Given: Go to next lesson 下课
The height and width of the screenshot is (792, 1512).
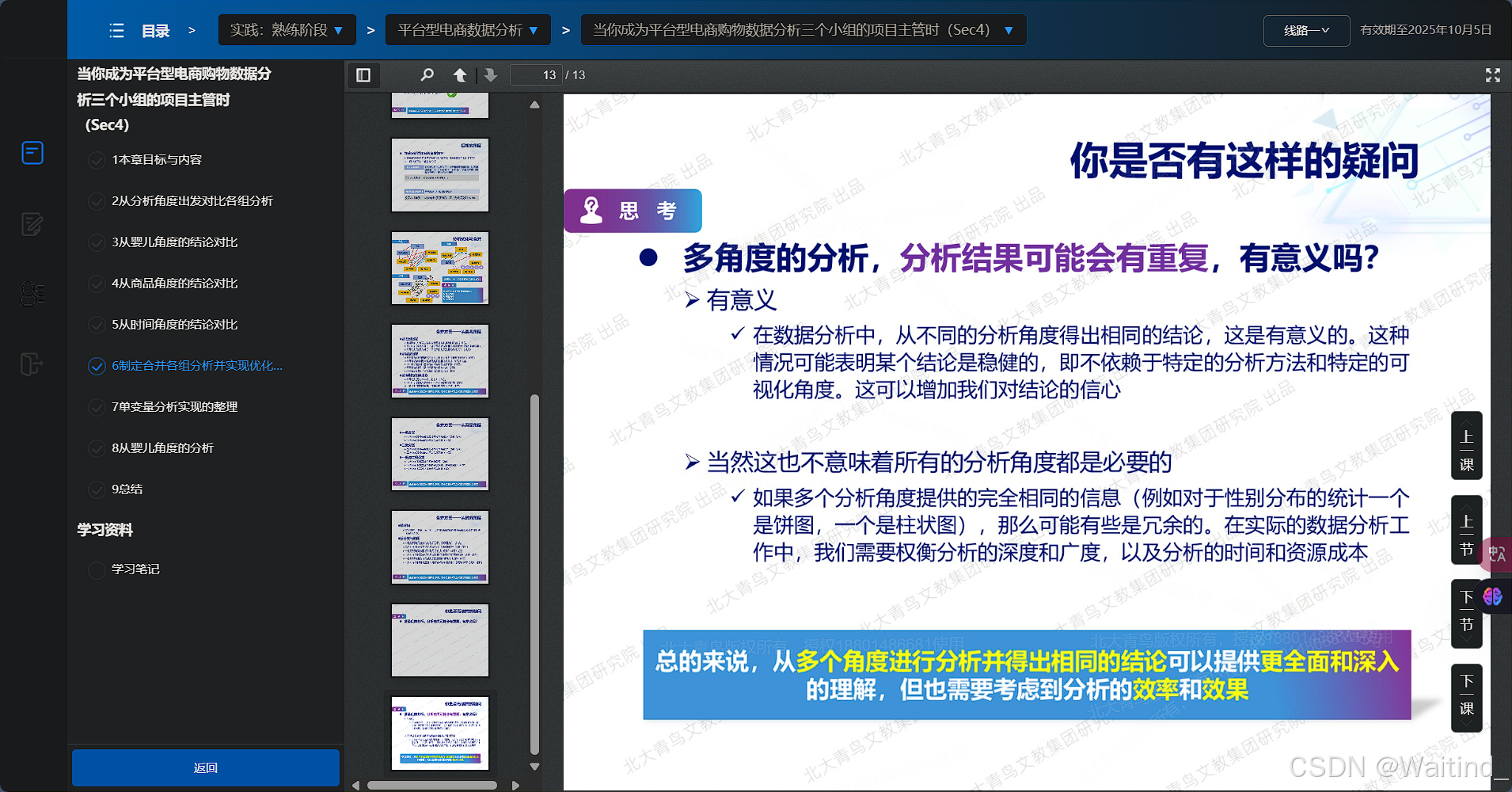Looking at the screenshot, I should click(x=1466, y=698).
